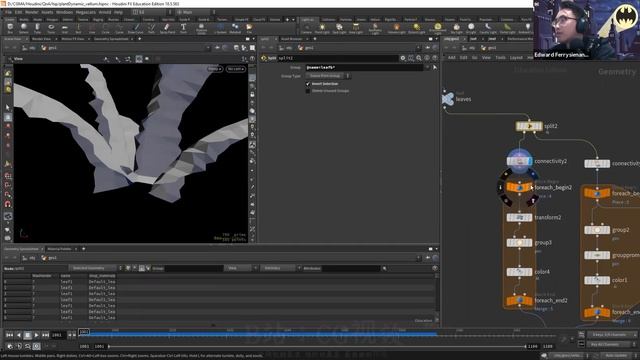The image size is (640, 360).
Task: Toggle the Delete Unused Groups checkbox
Action: point(308,91)
